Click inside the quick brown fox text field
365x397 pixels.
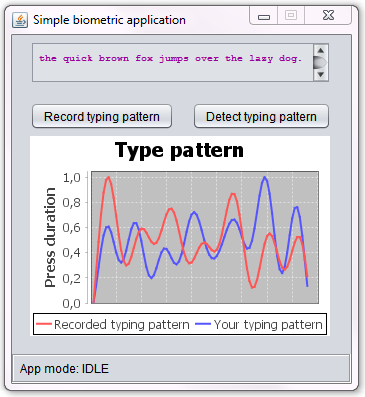(x=173, y=62)
